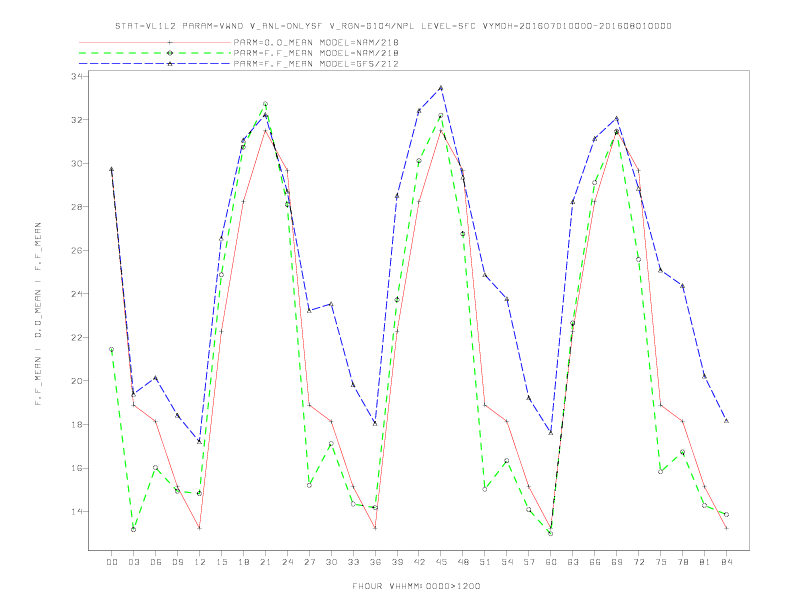Viewport: 792px width, 612px height.
Task: Click y-axis tick label 16
Action: 77,468
